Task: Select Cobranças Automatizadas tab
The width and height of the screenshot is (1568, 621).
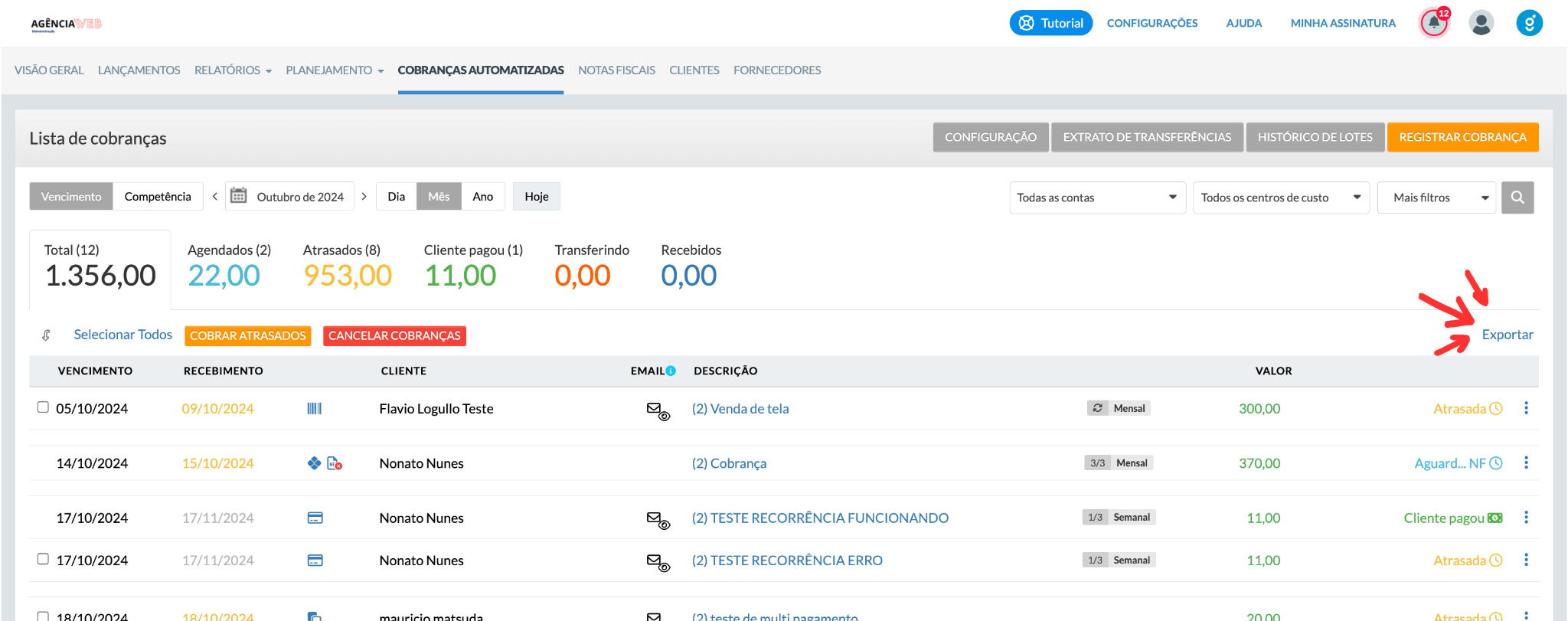Action: coord(481,70)
